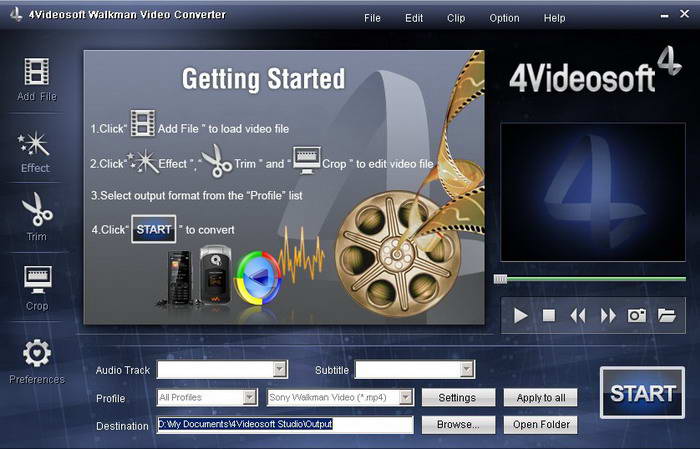Click the Open Folder button
The width and height of the screenshot is (700, 449).
(540, 424)
